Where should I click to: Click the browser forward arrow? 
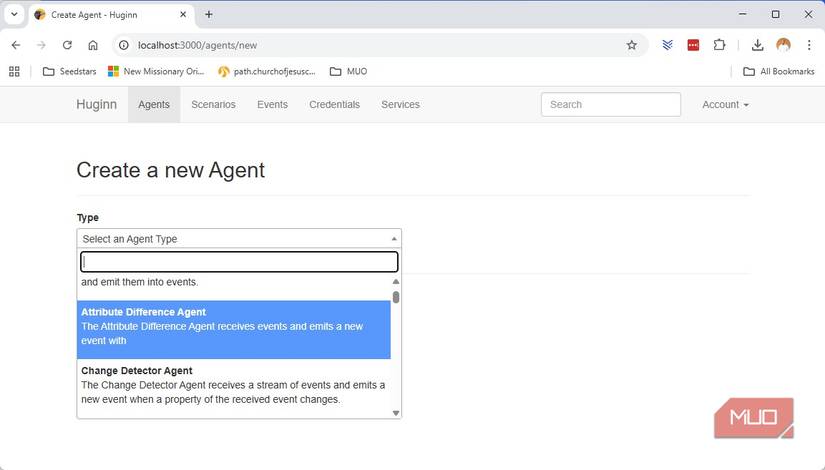(42, 45)
